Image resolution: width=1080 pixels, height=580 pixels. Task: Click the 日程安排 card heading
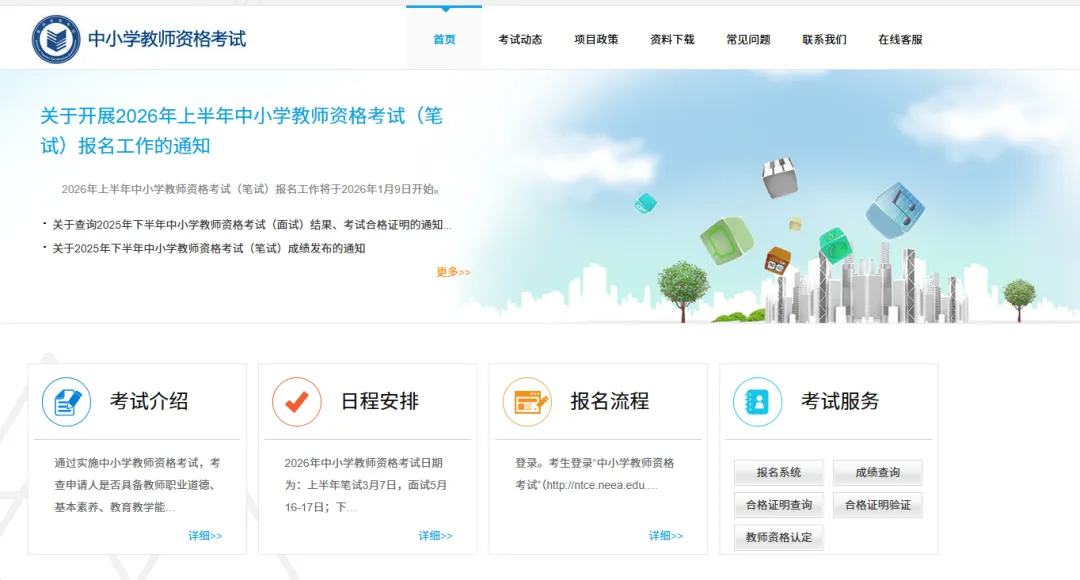[x=380, y=401]
